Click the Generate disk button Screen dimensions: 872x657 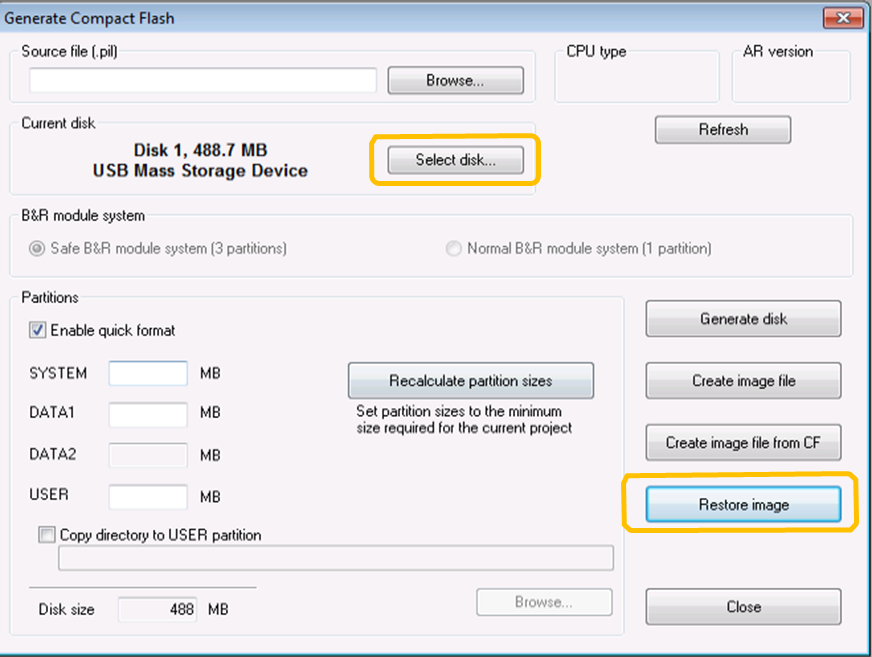tap(742, 318)
